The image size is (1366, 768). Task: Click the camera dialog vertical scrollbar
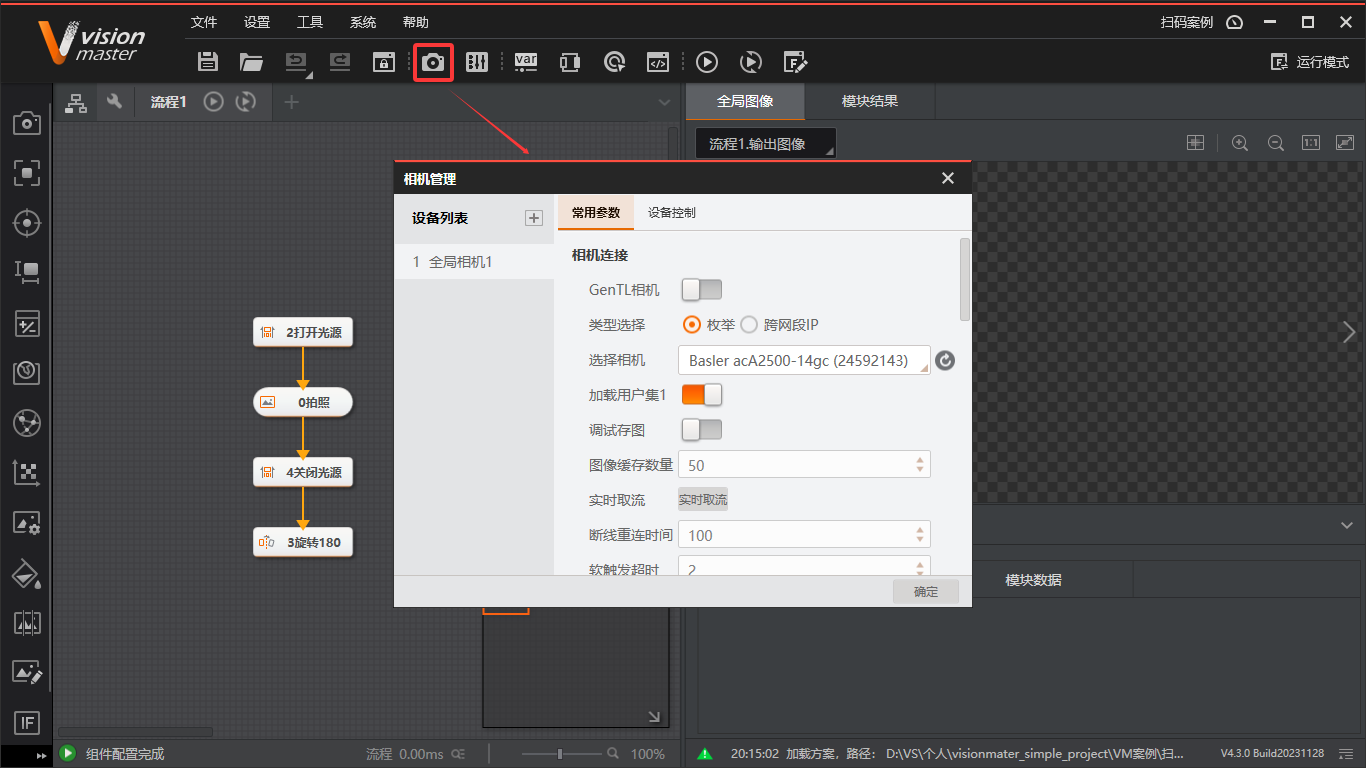(x=965, y=279)
